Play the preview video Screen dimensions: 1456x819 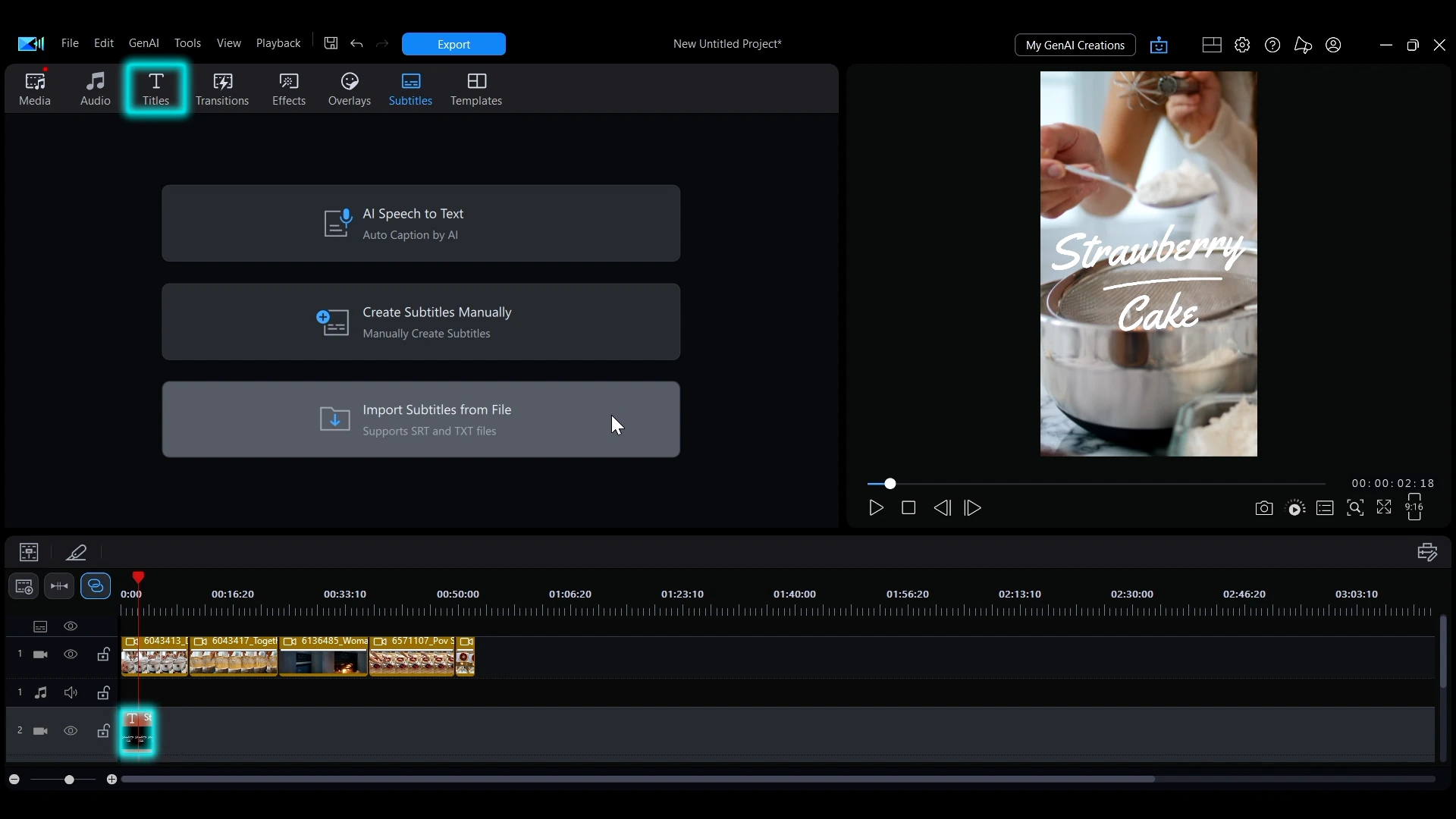[x=876, y=508]
